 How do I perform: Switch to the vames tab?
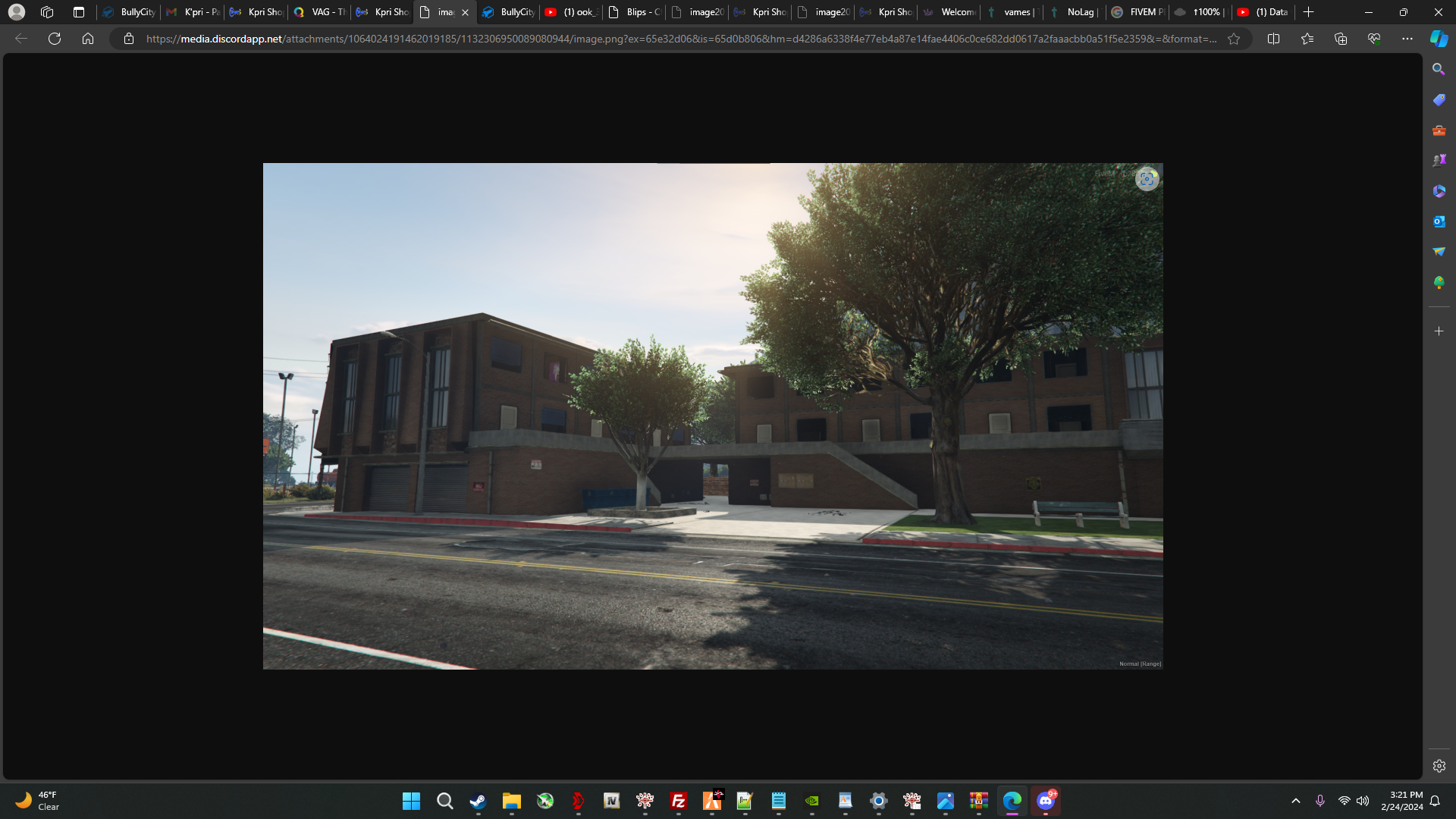pos(1012,12)
